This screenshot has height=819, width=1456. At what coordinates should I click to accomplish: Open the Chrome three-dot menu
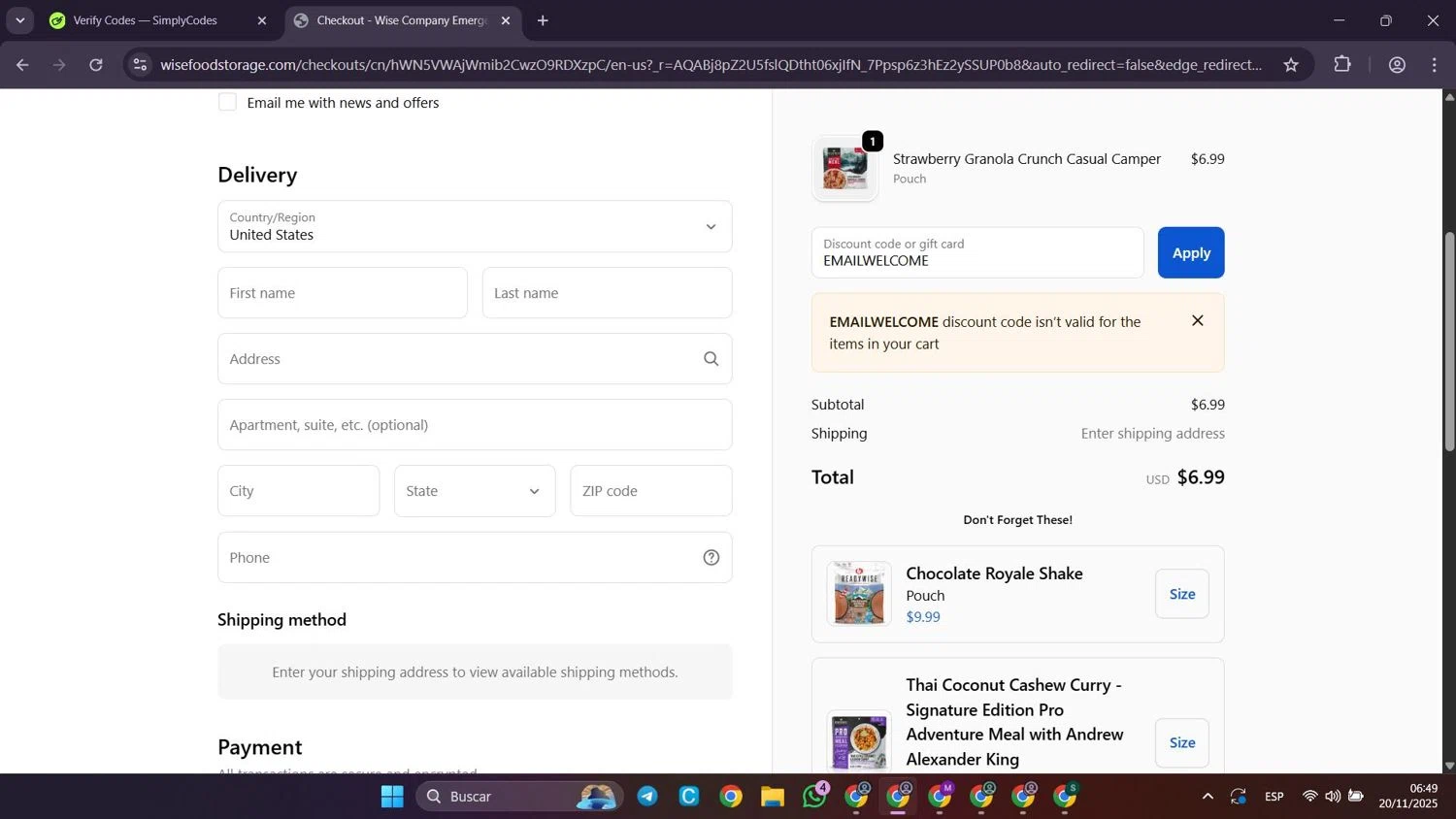point(1435,65)
